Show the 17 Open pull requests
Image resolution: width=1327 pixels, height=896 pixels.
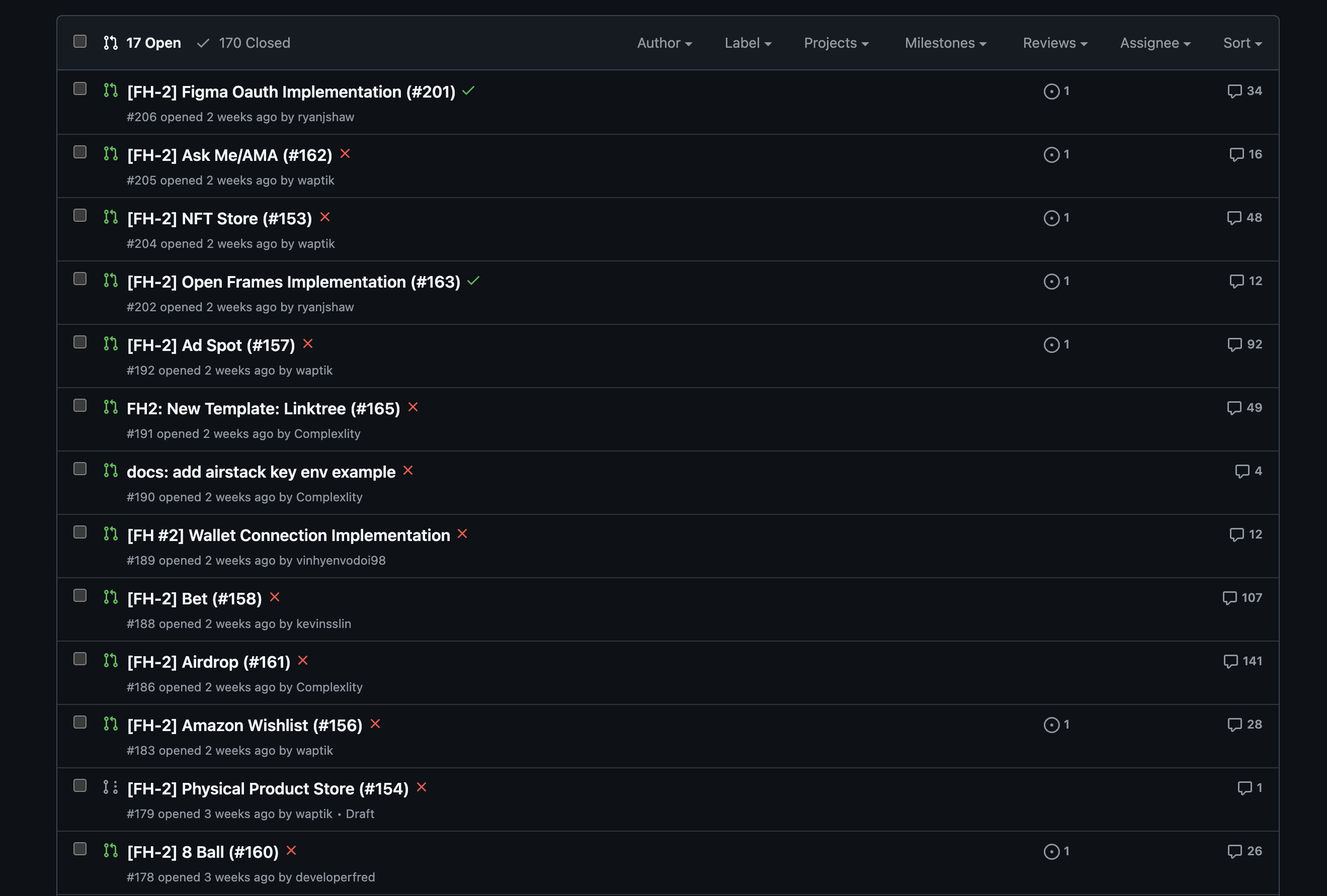(143, 43)
